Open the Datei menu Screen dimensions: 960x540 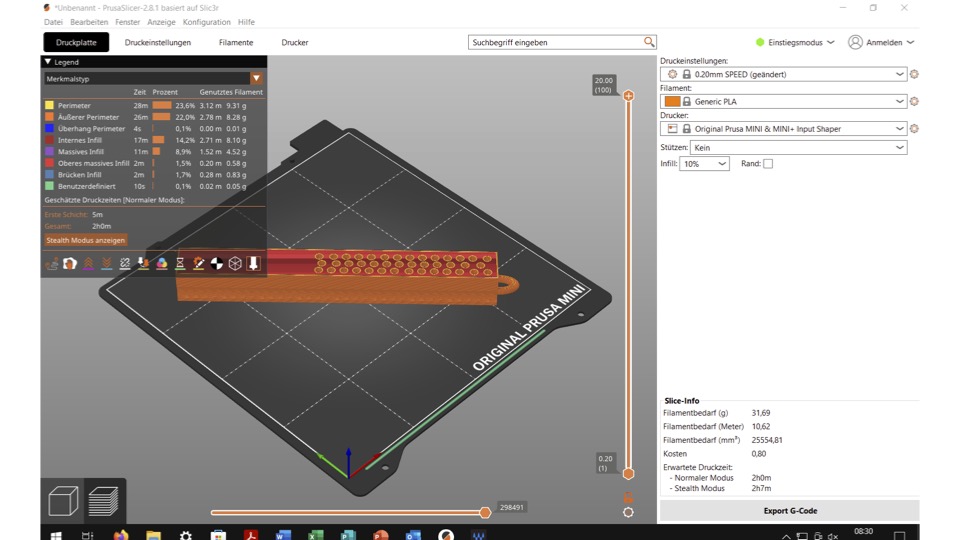[x=53, y=22]
